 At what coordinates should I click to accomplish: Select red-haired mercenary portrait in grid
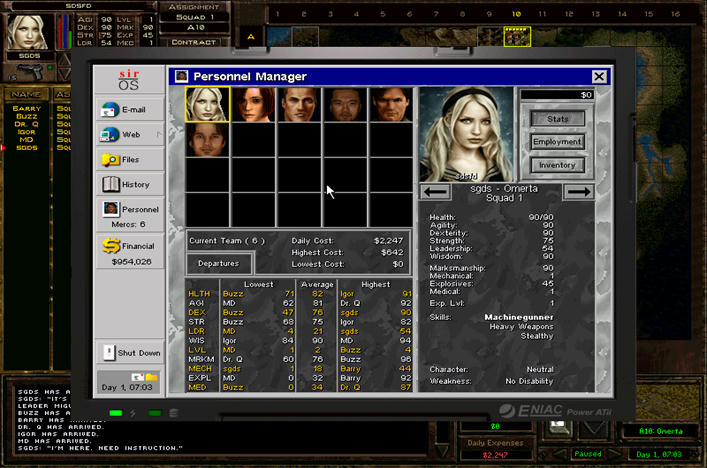253,105
